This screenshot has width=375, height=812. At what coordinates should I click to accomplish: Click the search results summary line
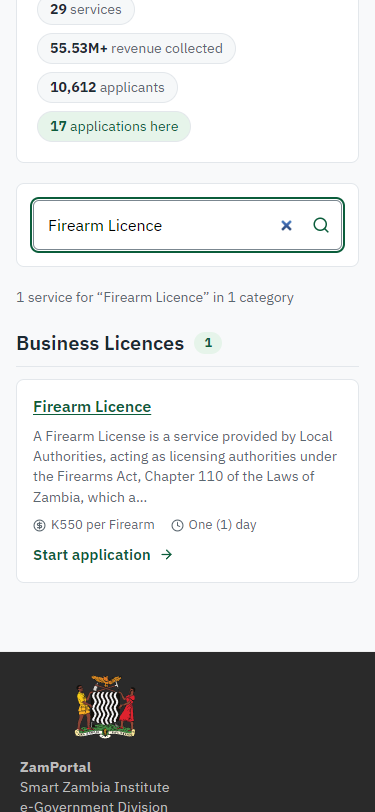(155, 297)
